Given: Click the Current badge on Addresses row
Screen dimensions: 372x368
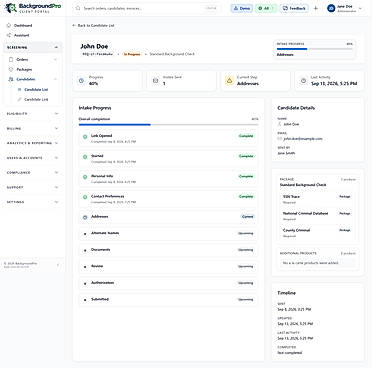Looking at the screenshot, I should pos(247,217).
